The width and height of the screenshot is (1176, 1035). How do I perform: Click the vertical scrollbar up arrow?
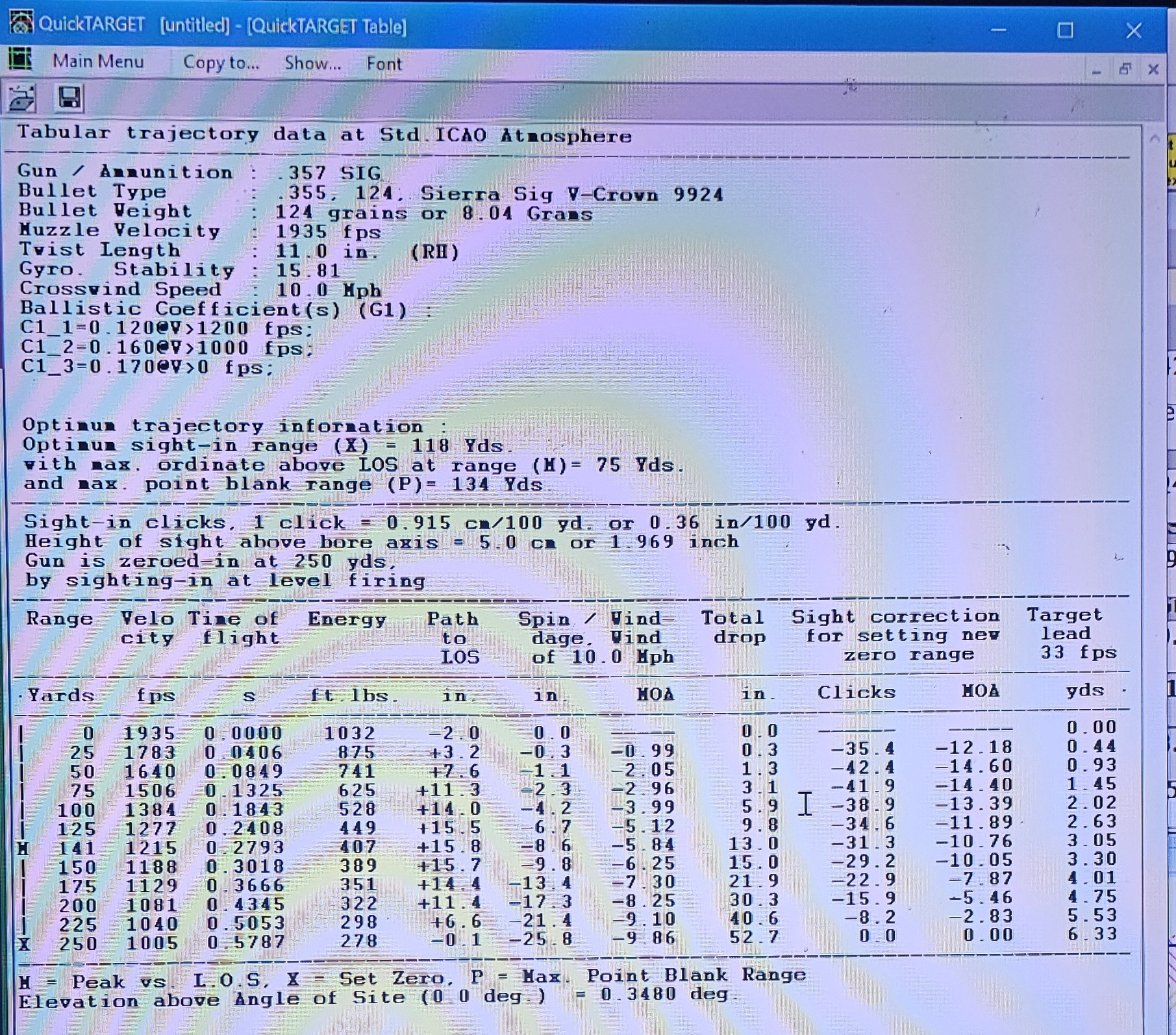tap(1155, 138)
